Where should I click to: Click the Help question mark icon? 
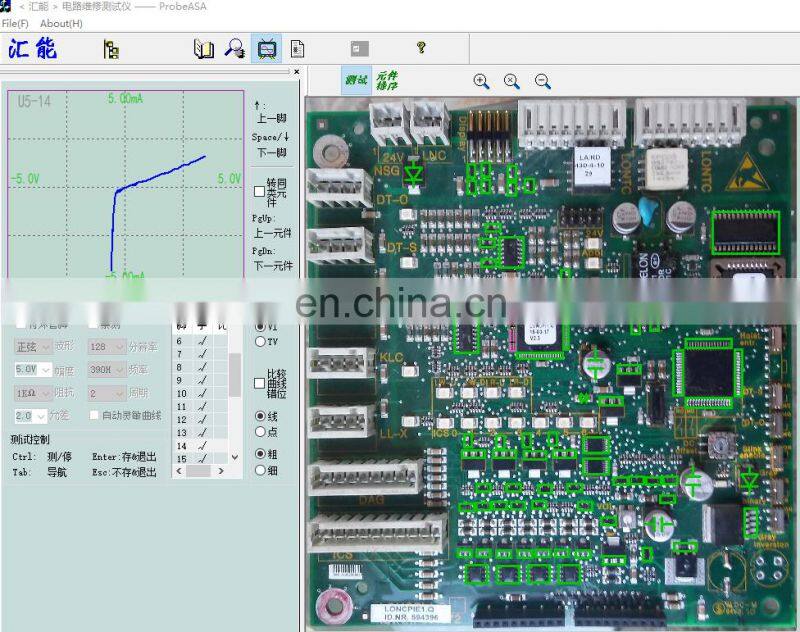click(419, 47)
